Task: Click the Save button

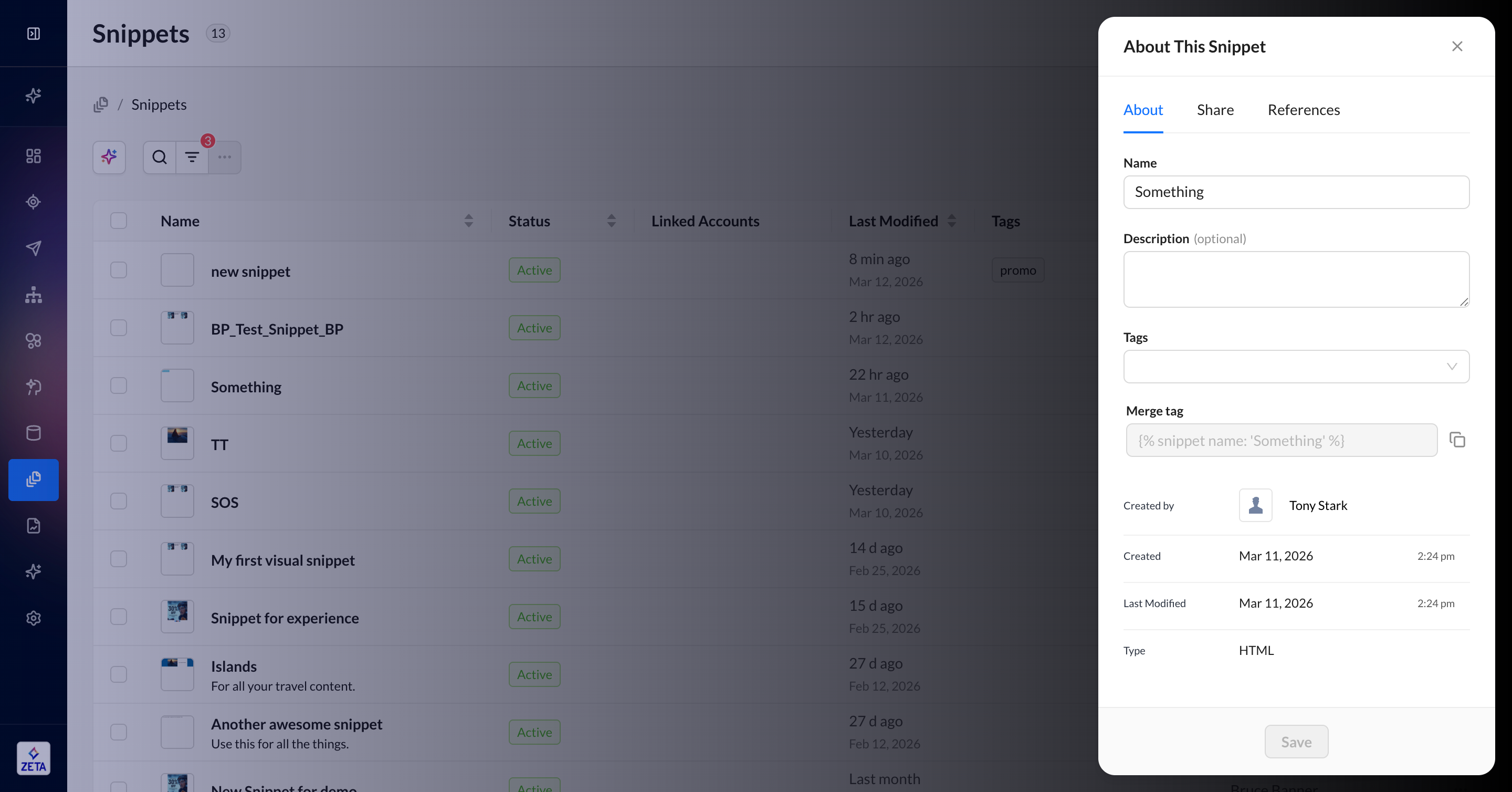Action: click(1296, 742)
